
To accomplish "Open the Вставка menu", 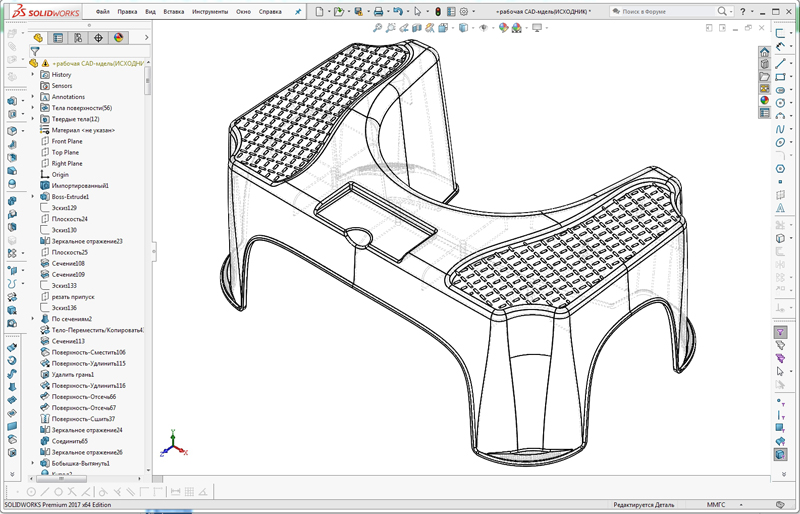I will 173,11.
